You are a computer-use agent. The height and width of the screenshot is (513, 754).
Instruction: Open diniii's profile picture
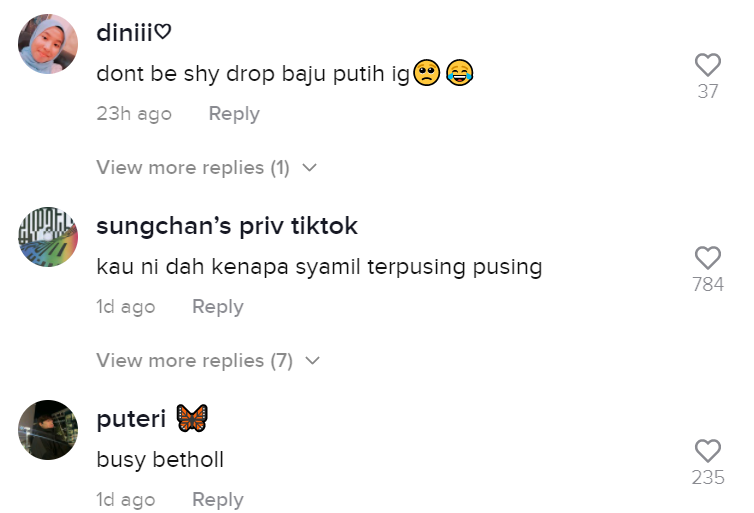click(48, 44)
